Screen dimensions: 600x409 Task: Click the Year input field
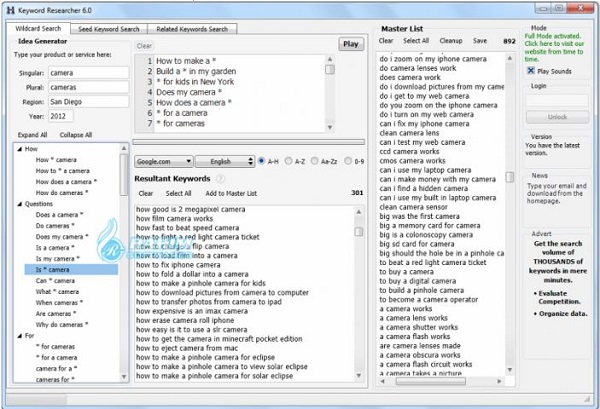coord(61,116)
